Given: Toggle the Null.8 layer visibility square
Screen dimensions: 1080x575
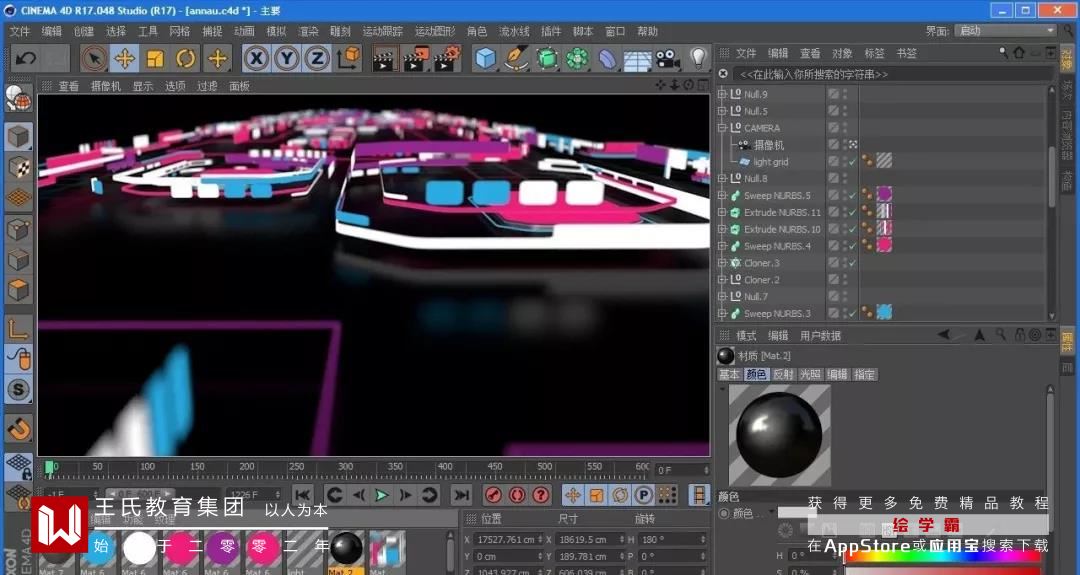Looking at the screenshot, I should coord(833,178).
